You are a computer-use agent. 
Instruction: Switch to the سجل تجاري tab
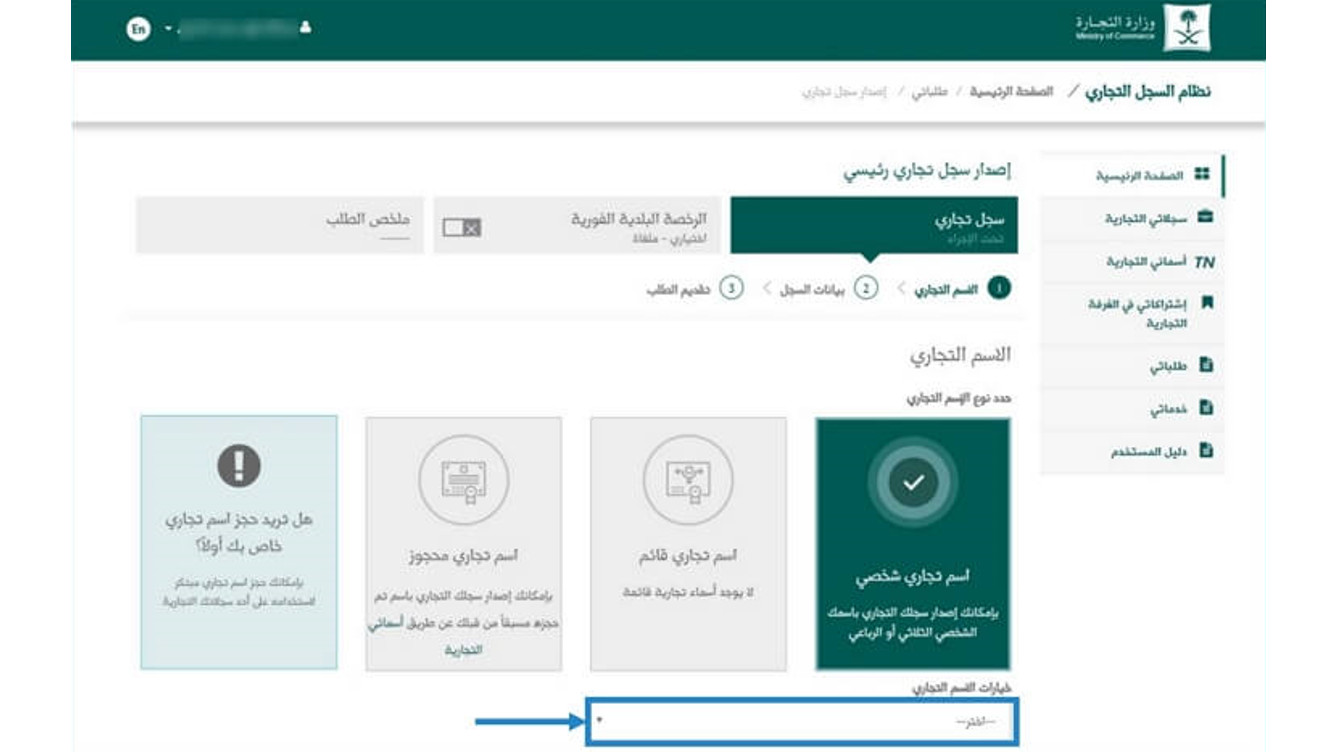[x=873, y=225]
